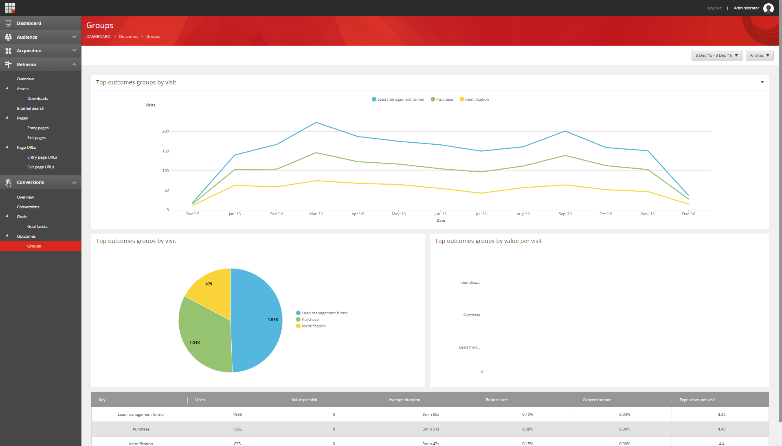Screen dimensions: 782x446
Task: Toggle green Purchase legend on line chart
Action: click(442, 99)
